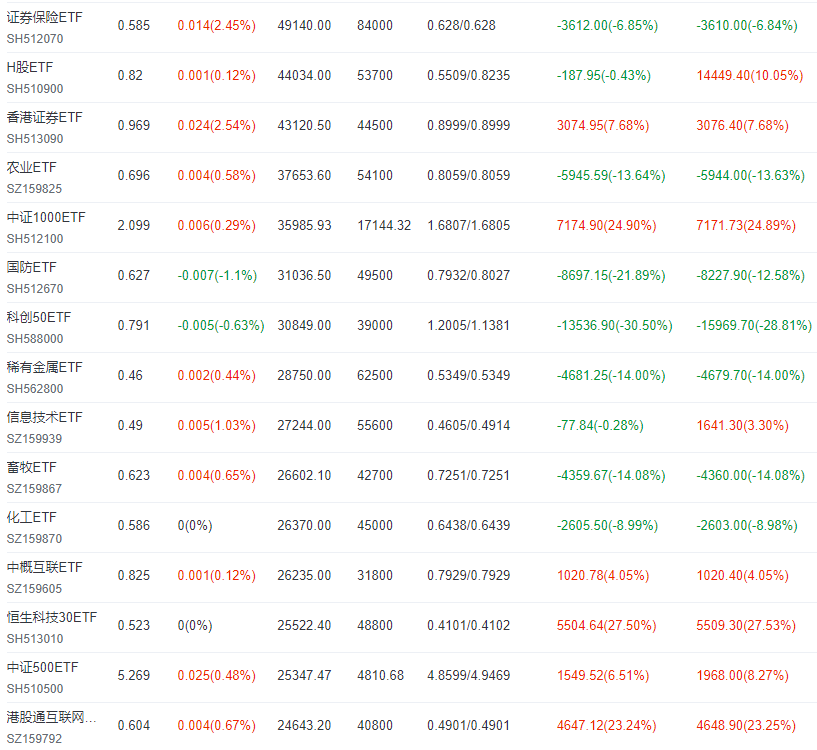Screen dimensions: 817x750
Task: Click profit value 1968.00(8.27%)
Action: 742,676
